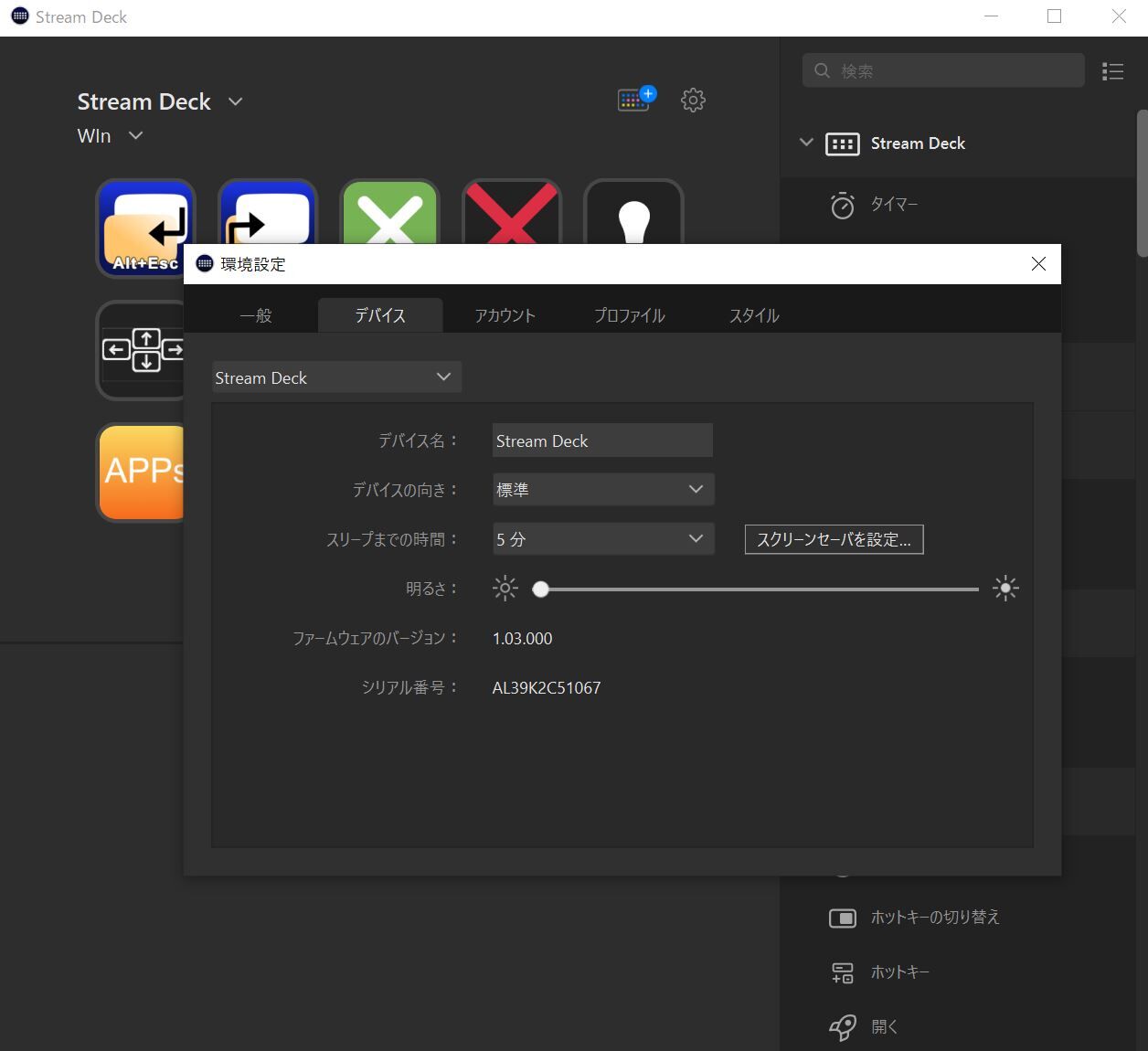Click the light bulb key
1148x1051 pixels.
(633, 212)
